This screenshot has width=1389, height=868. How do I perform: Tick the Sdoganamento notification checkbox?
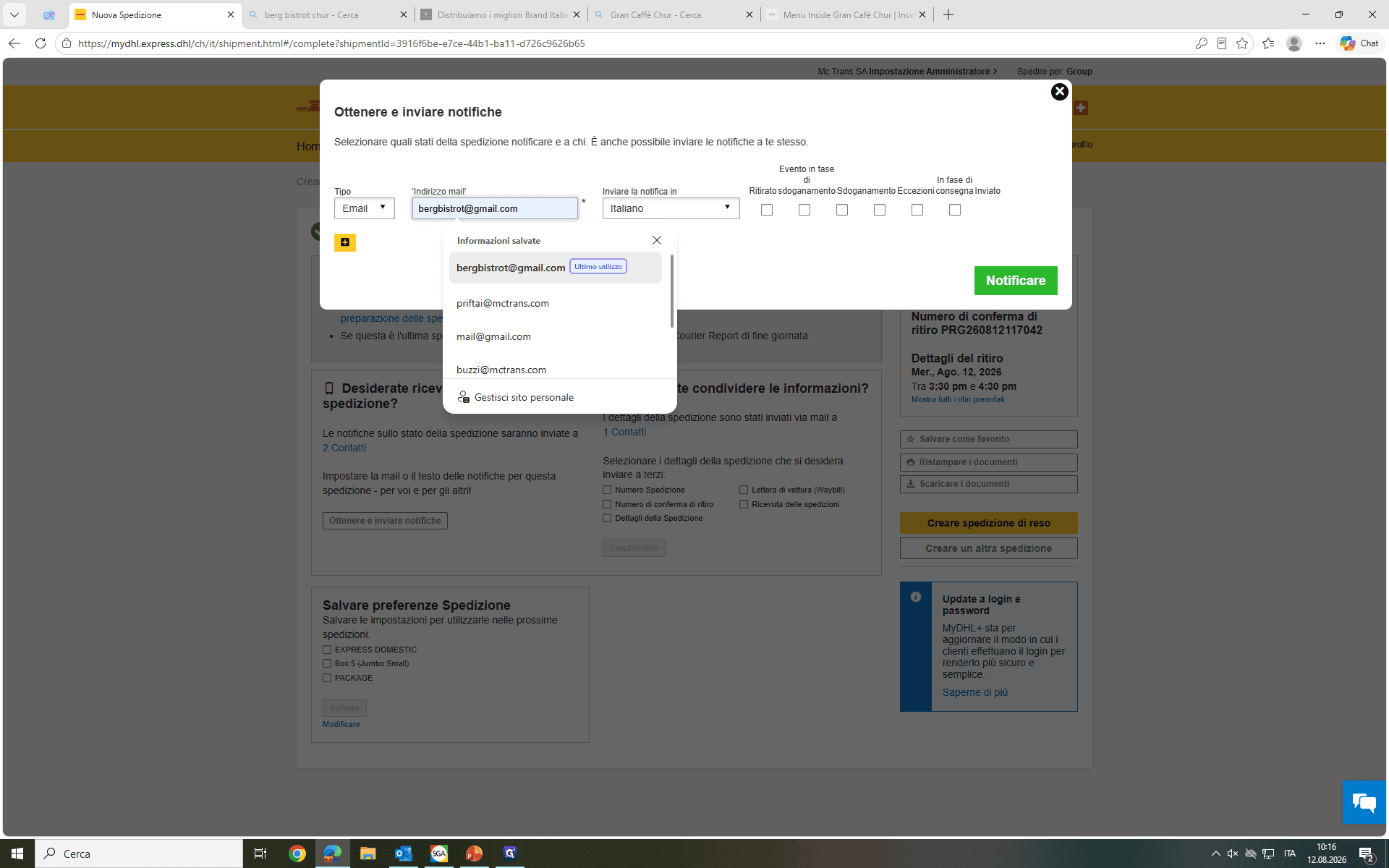click(842, 210)
